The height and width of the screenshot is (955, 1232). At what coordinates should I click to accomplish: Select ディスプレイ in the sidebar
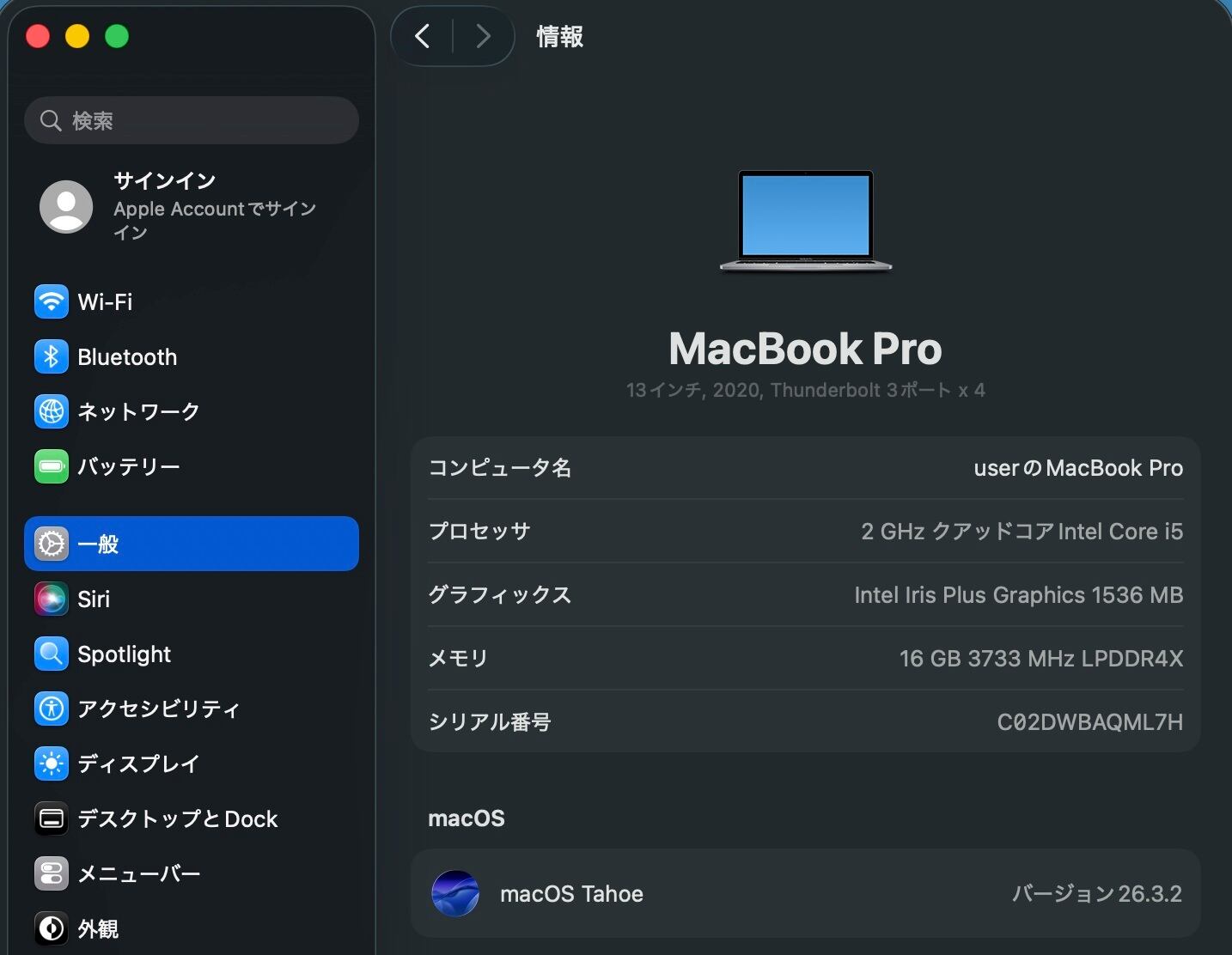[x=192, y=764]
